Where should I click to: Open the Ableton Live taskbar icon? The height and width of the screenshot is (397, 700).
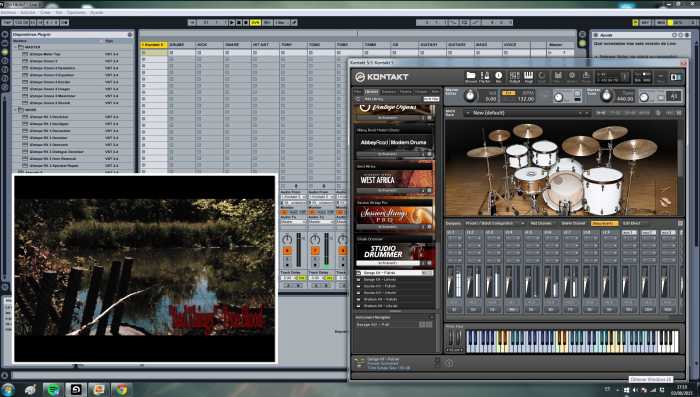pyautogui.click(x=76, y=389)
